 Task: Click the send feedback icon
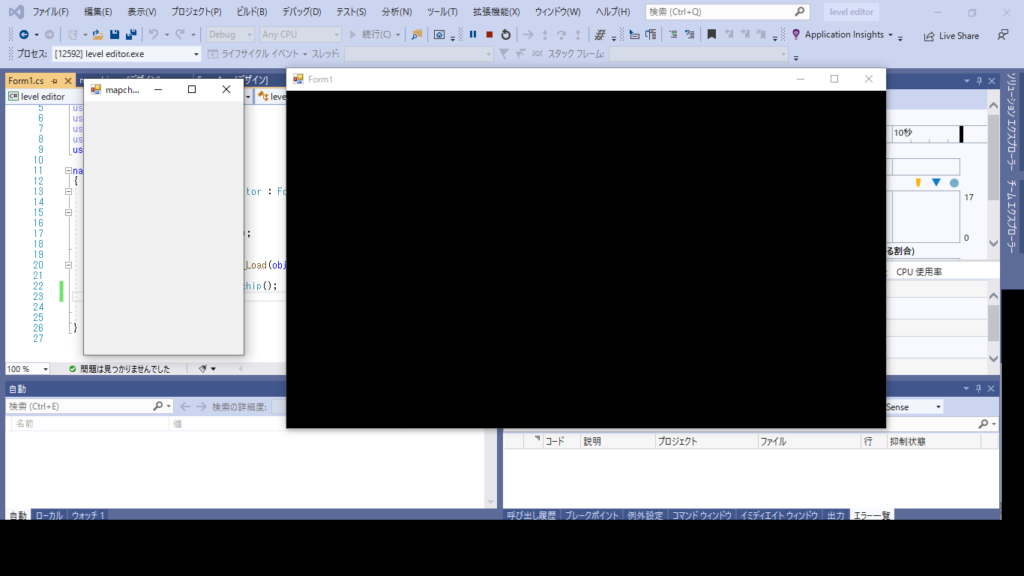point(1003,35)
